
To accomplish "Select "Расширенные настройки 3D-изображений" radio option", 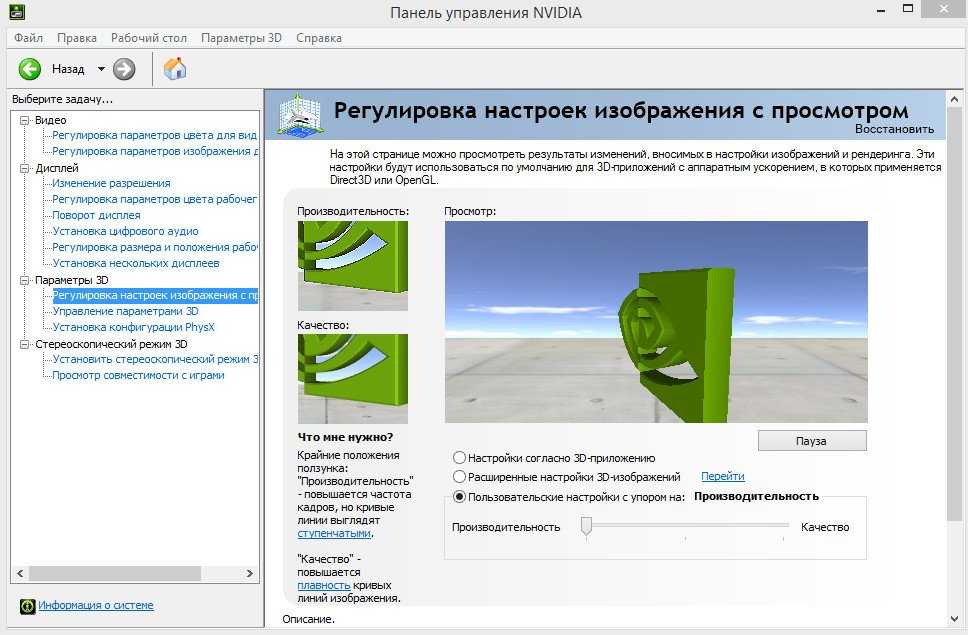I will (460, 477).
